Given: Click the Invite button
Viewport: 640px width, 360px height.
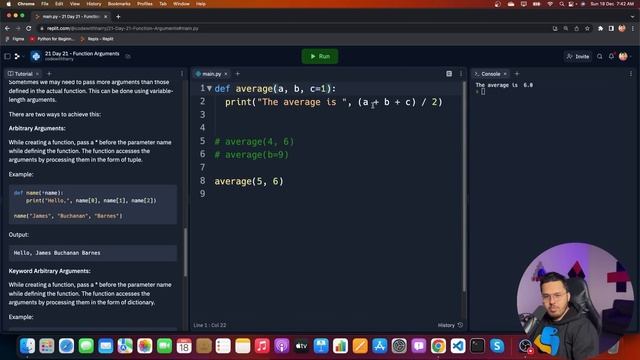Looking at the screenshot, I should click(578, 56).
